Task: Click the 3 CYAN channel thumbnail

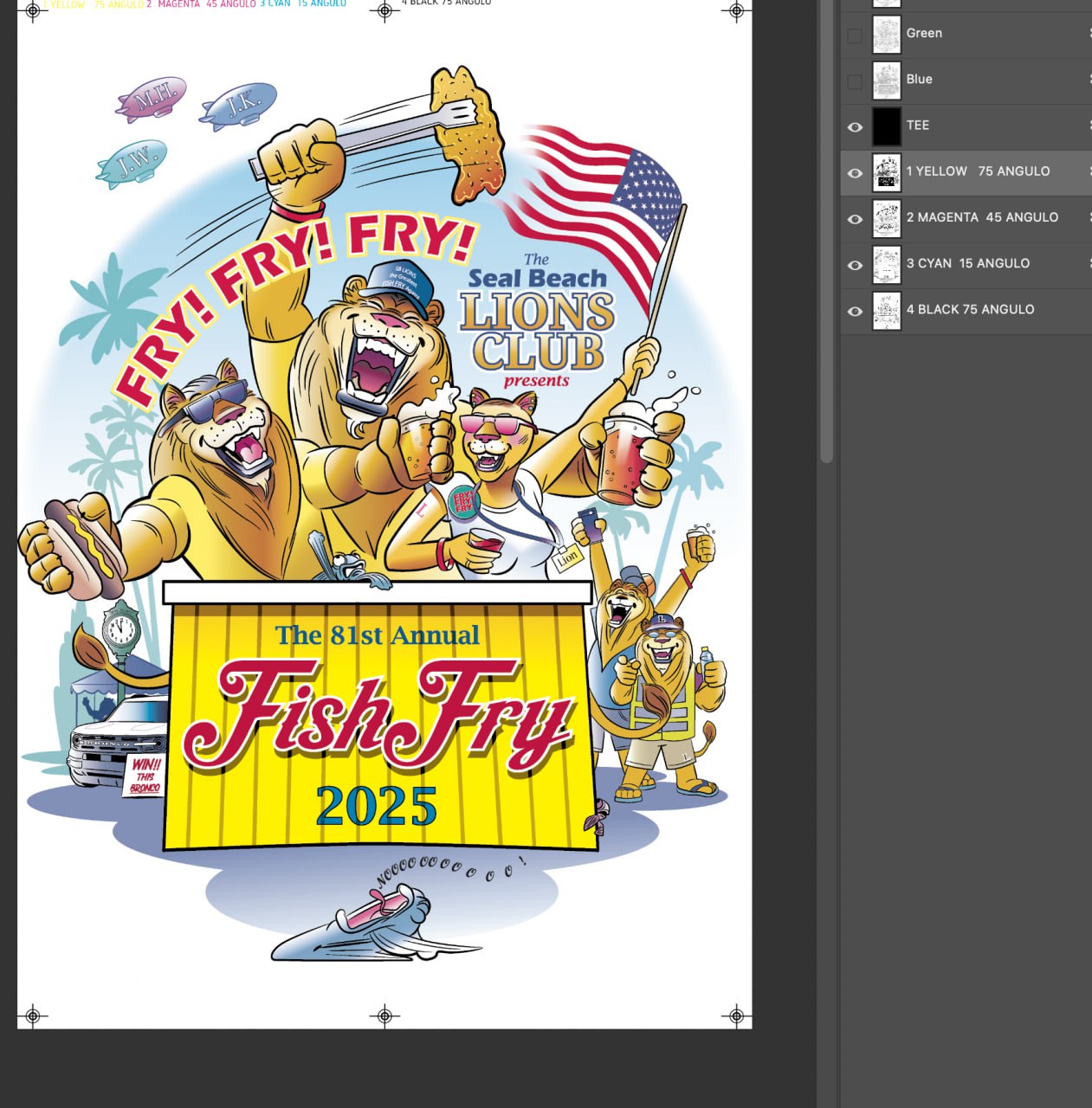Action: tap(886, 264)
